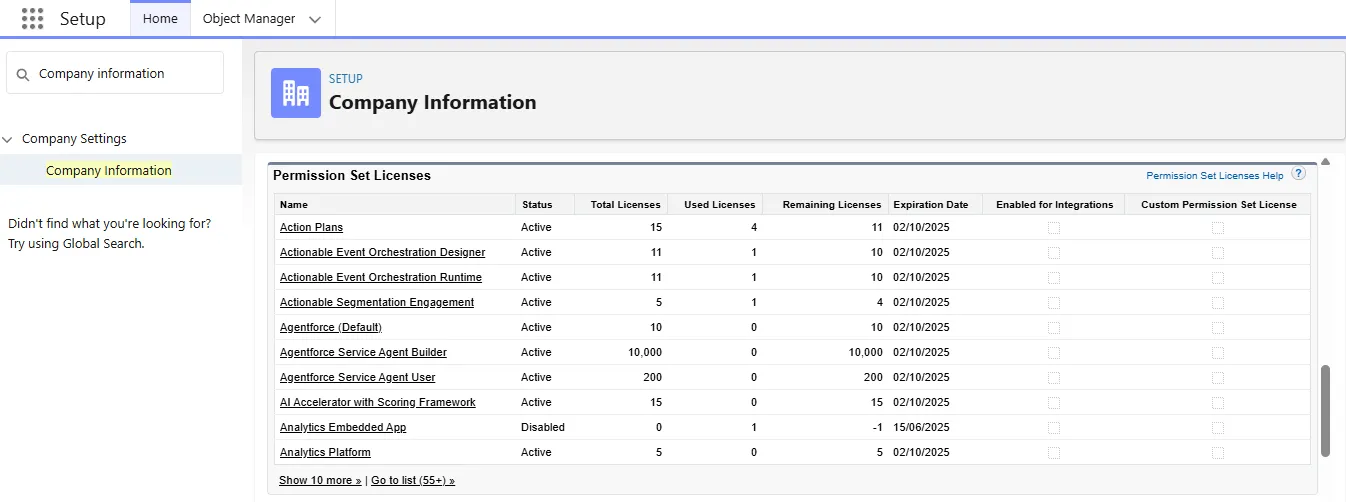
Task: Check Enabled for Integrations for Analytics Platform
Action: (x=1053, y=453)
